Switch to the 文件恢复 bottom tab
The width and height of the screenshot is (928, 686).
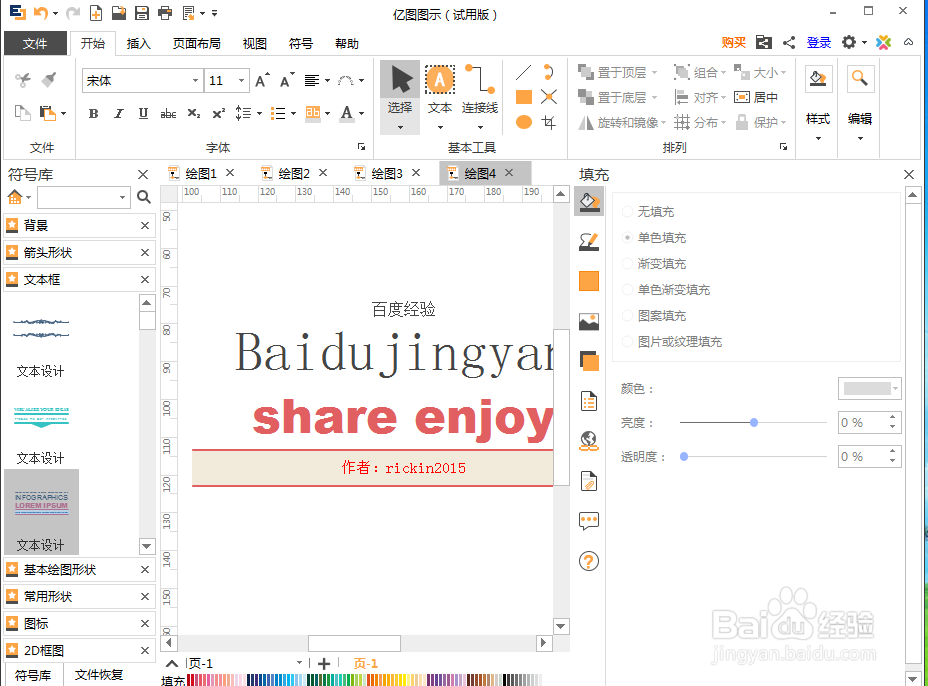click(x=99, y=675)
